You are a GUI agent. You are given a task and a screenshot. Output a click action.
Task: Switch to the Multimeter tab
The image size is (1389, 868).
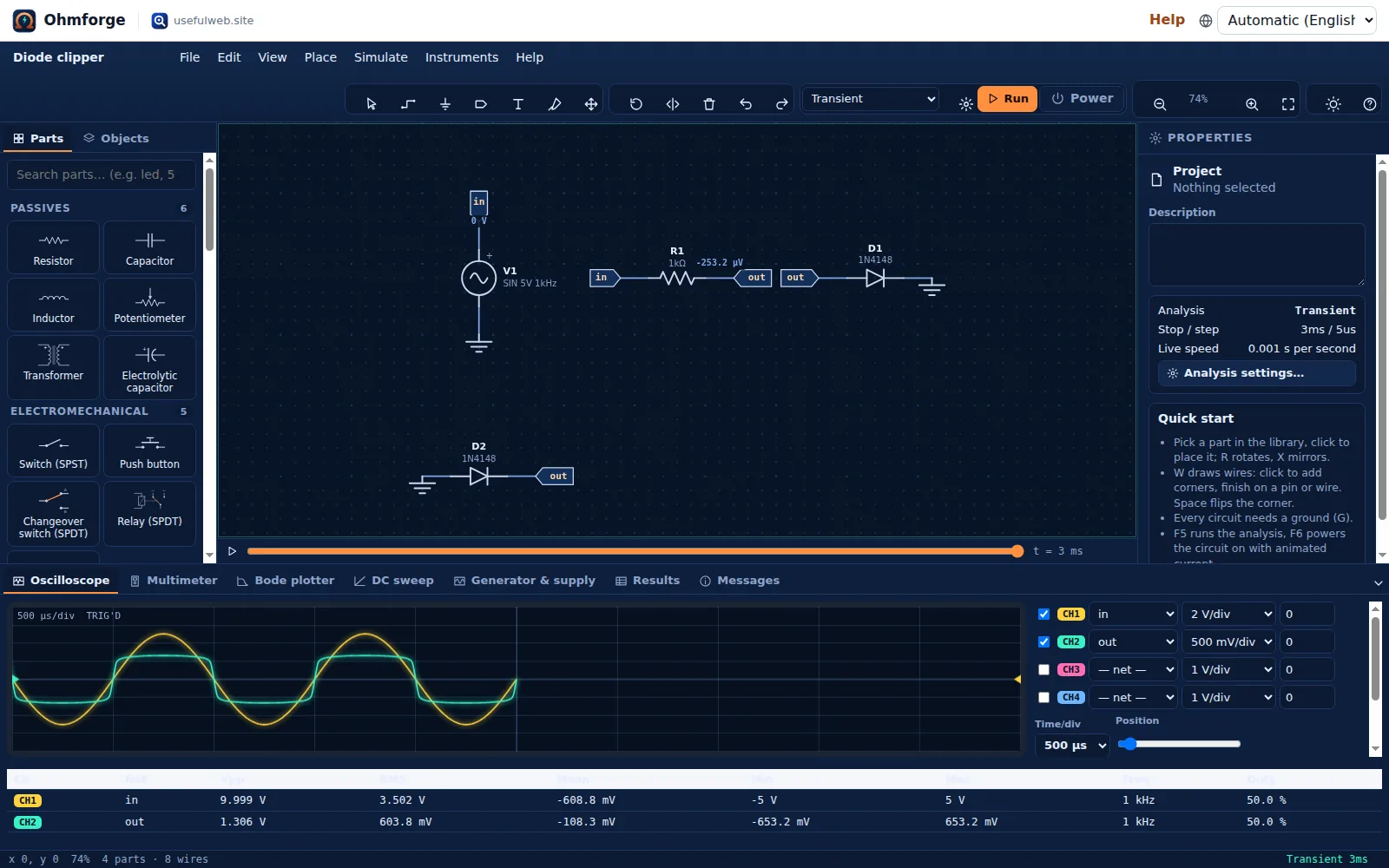173,581
